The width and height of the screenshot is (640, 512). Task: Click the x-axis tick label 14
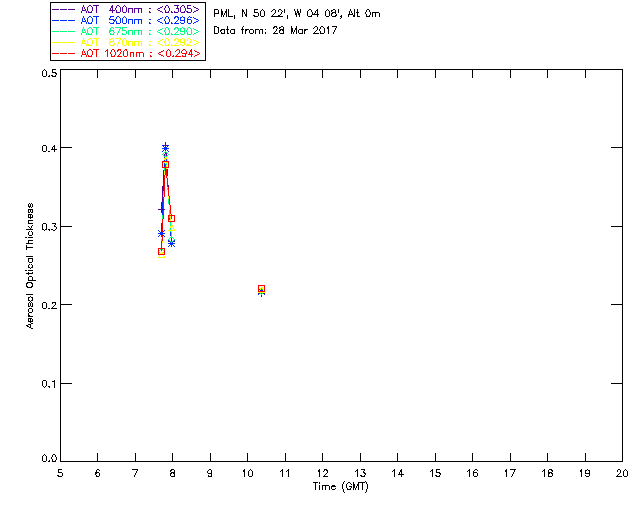coord(398,473)
